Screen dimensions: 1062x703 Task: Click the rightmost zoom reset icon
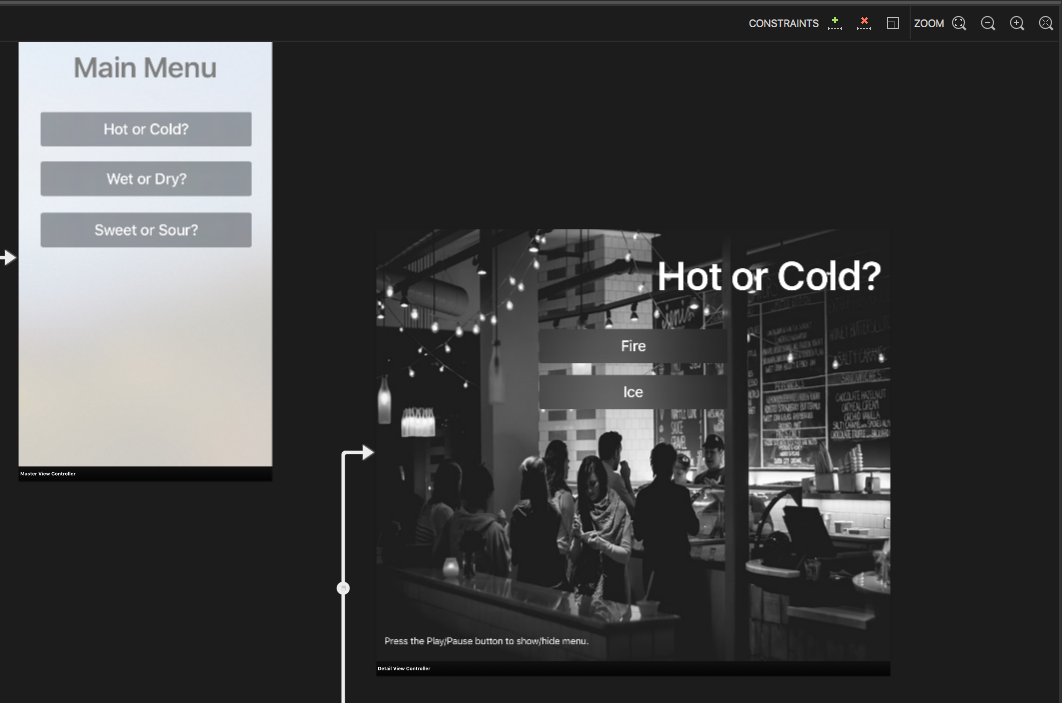tap(1044, 22)
